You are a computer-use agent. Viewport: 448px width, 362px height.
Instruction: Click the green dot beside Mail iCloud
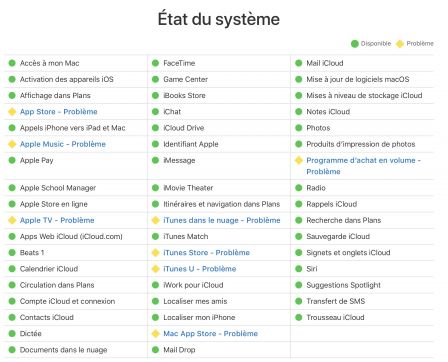(299, 63)
